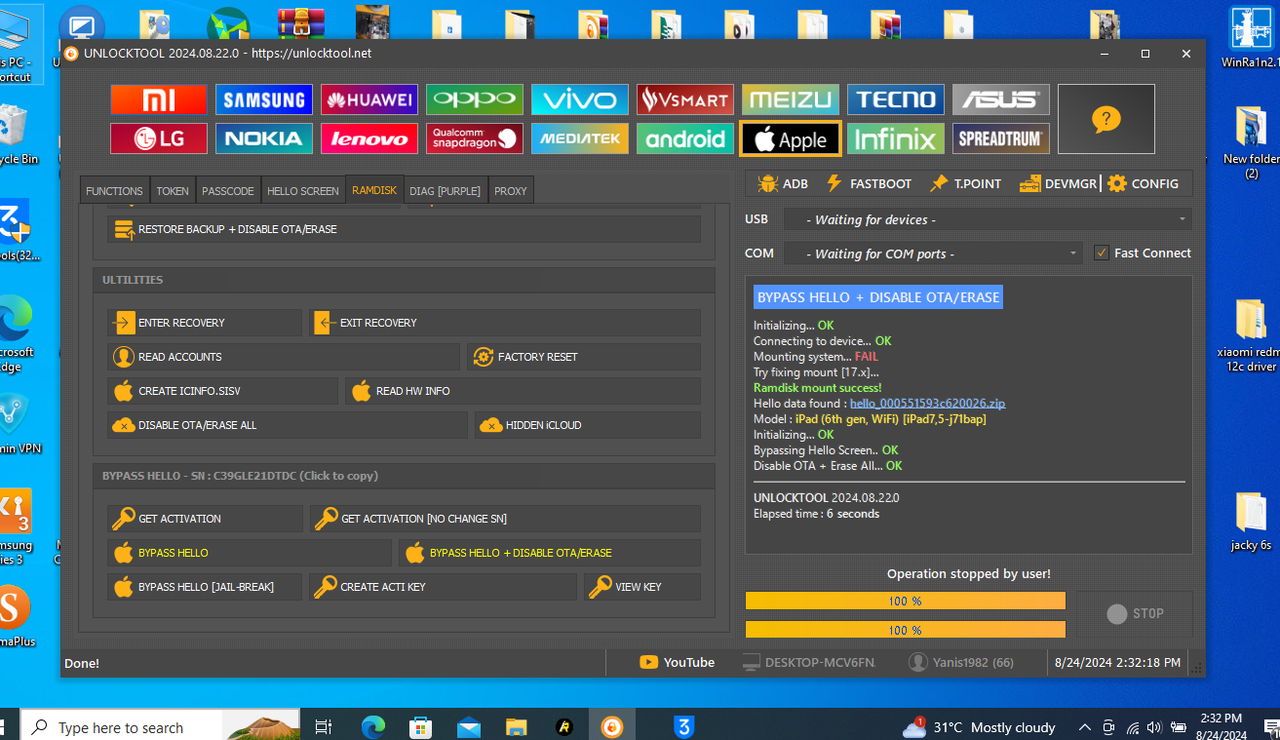Viewport: 1280px width, 740px height.
Task: Click VIEW KEY button
Action: pyautogui.click(x=642, y=587)
